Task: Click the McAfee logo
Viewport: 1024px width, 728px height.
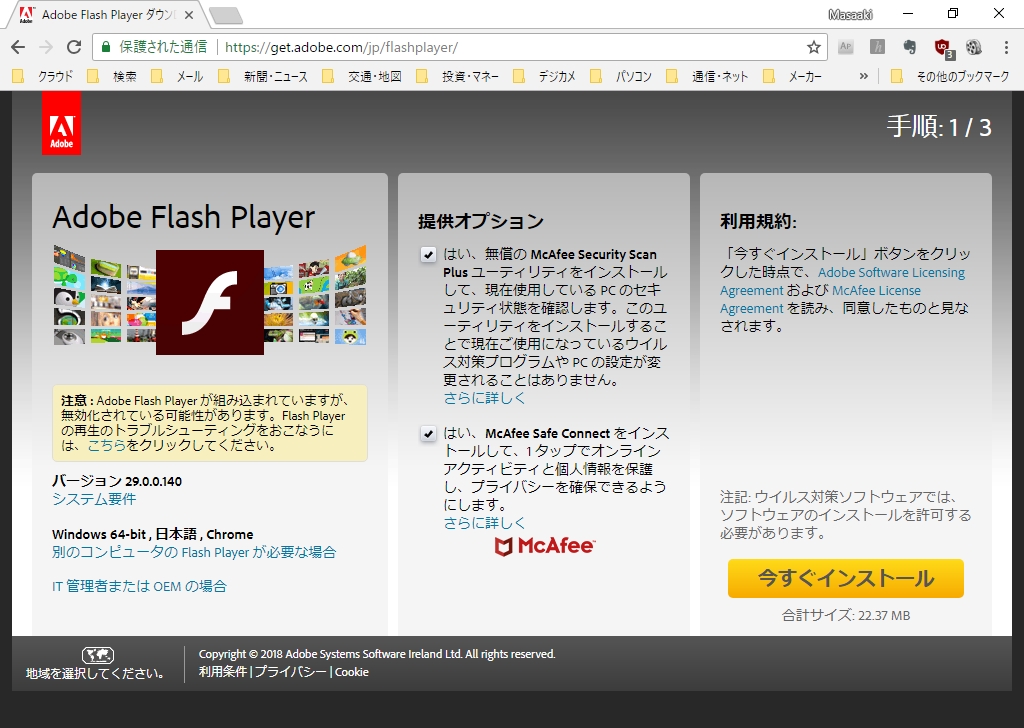Action: coord(545,546)
